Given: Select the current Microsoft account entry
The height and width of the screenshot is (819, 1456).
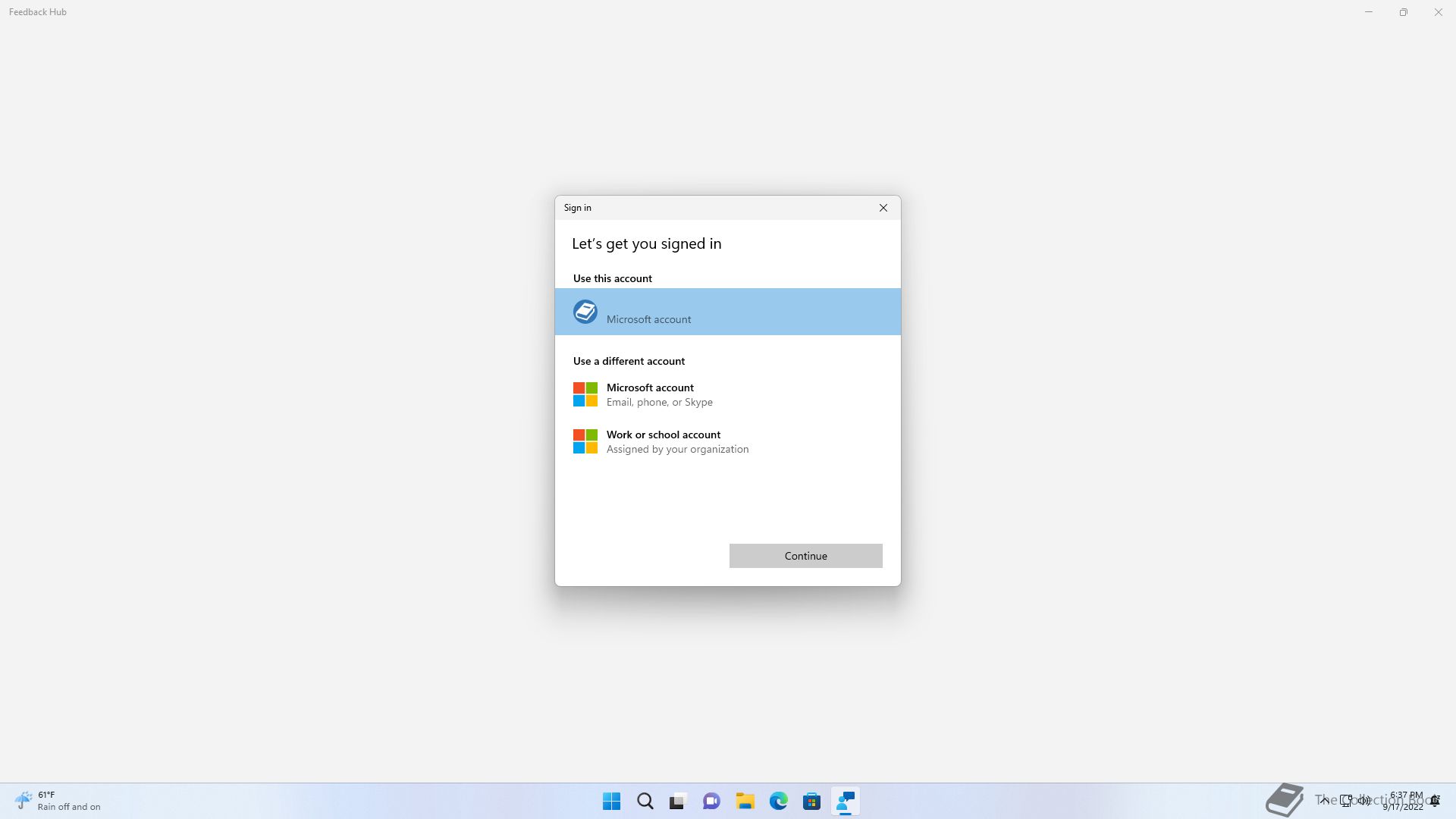Looking at the screenshot, I should click(727, 312).
